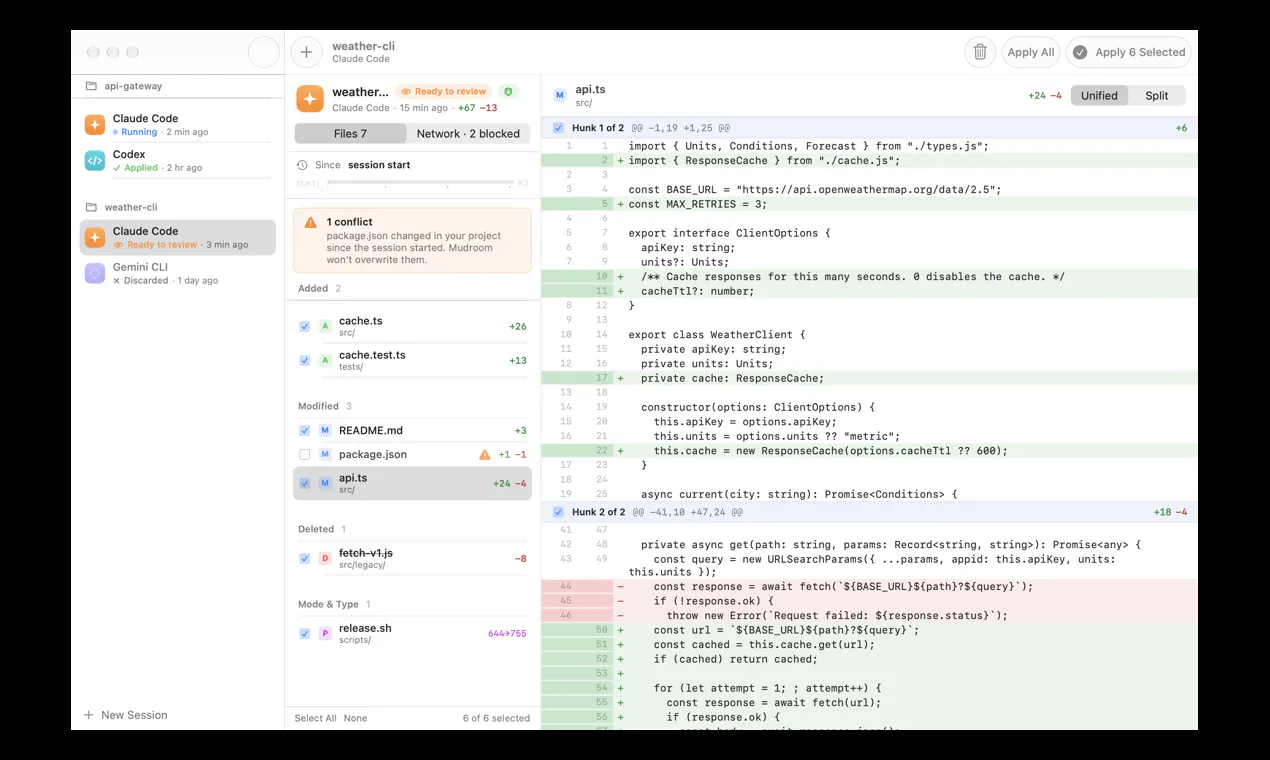Click the #3 end of the session timeline

pos(522,183)
